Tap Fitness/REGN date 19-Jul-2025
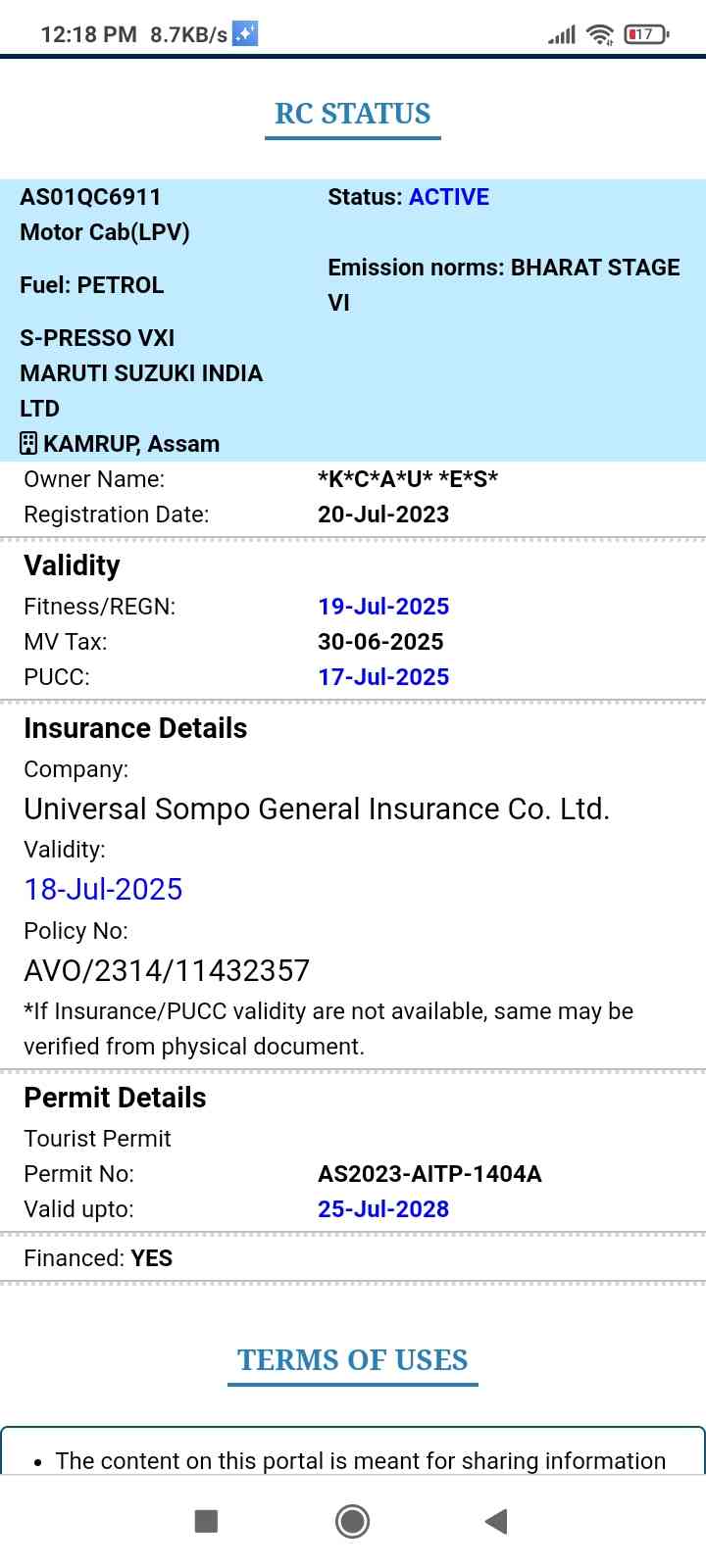Screen dimensions: 706x1568 383,607
